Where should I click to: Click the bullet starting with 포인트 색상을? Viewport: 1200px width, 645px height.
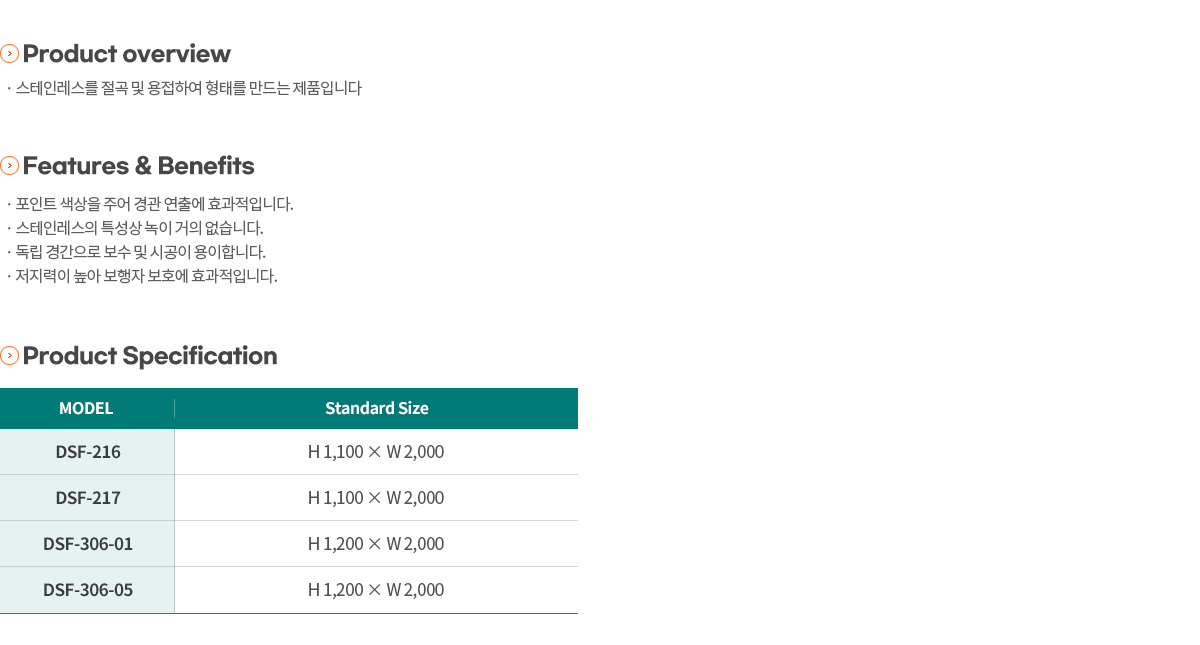point(153,204)
